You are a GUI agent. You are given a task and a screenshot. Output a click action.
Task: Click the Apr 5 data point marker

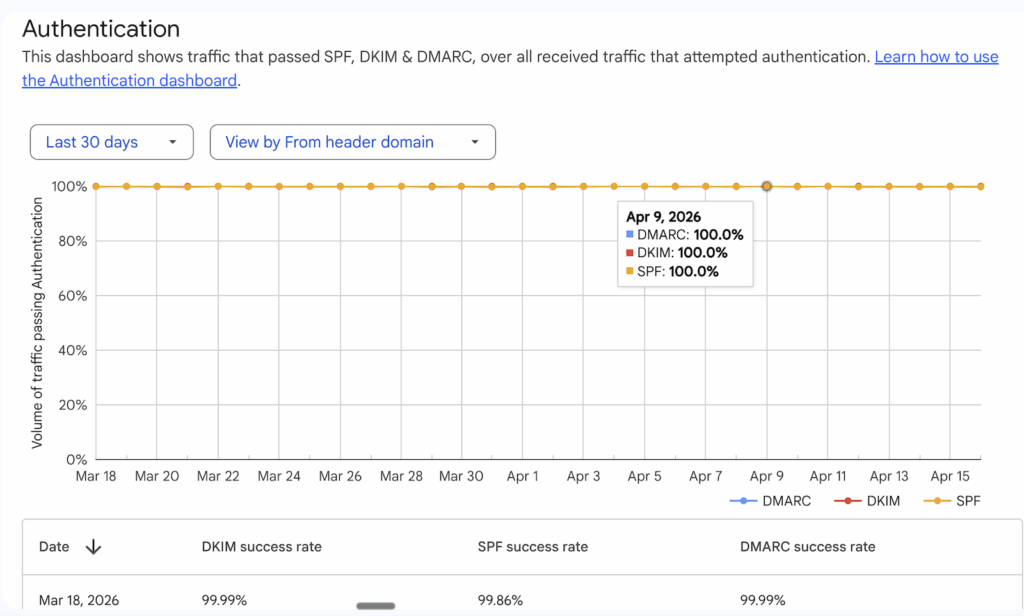pyautogui.click(x=645, y=186)
